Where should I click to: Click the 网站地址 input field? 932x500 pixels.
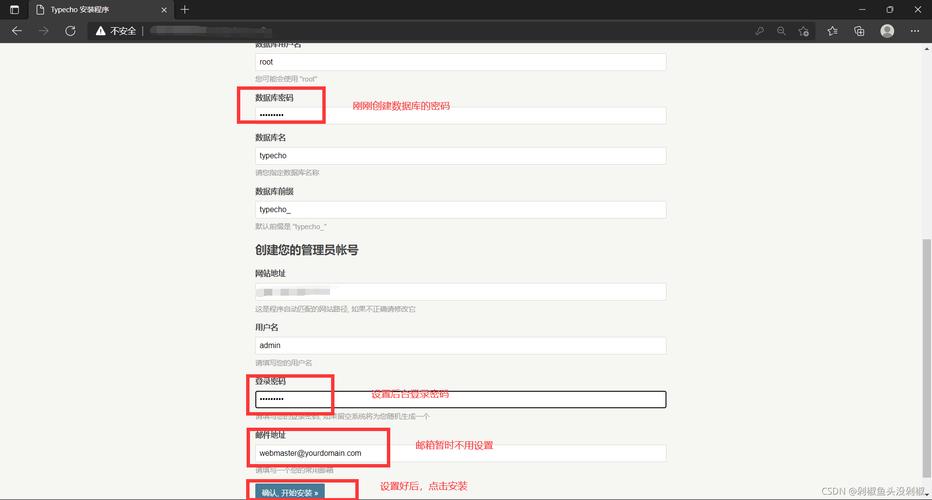(x=461, y=292)
